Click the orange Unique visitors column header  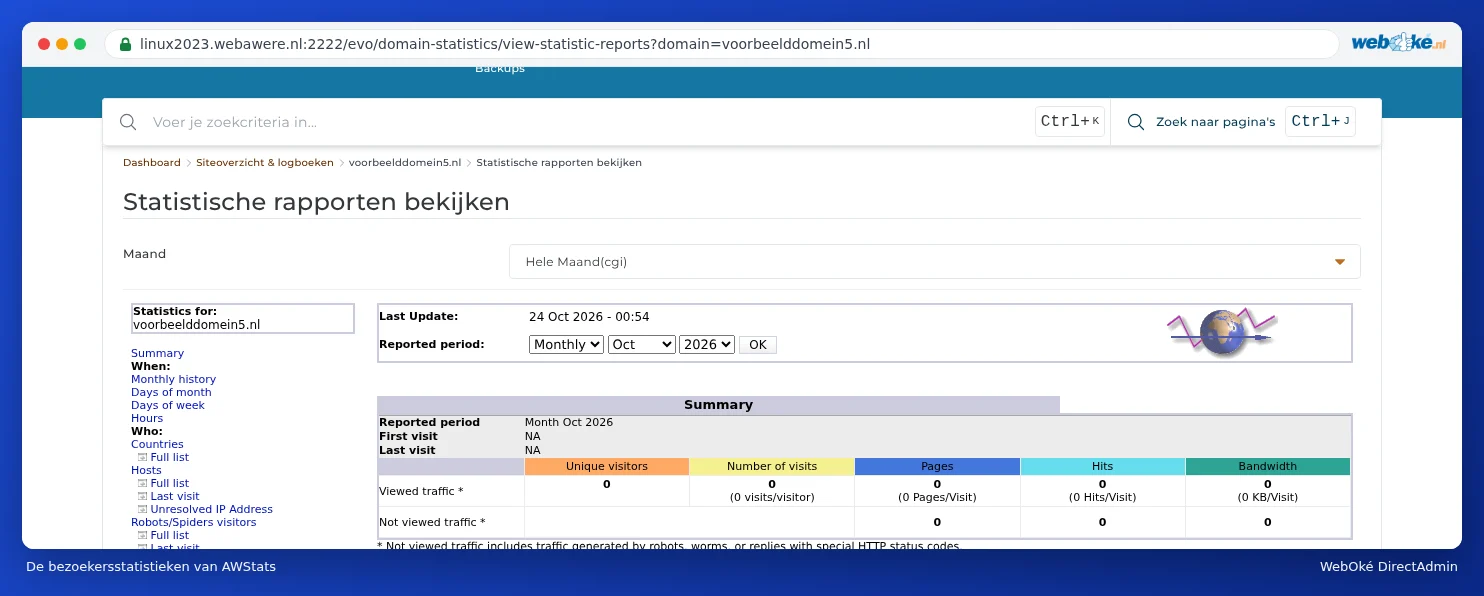607,467
